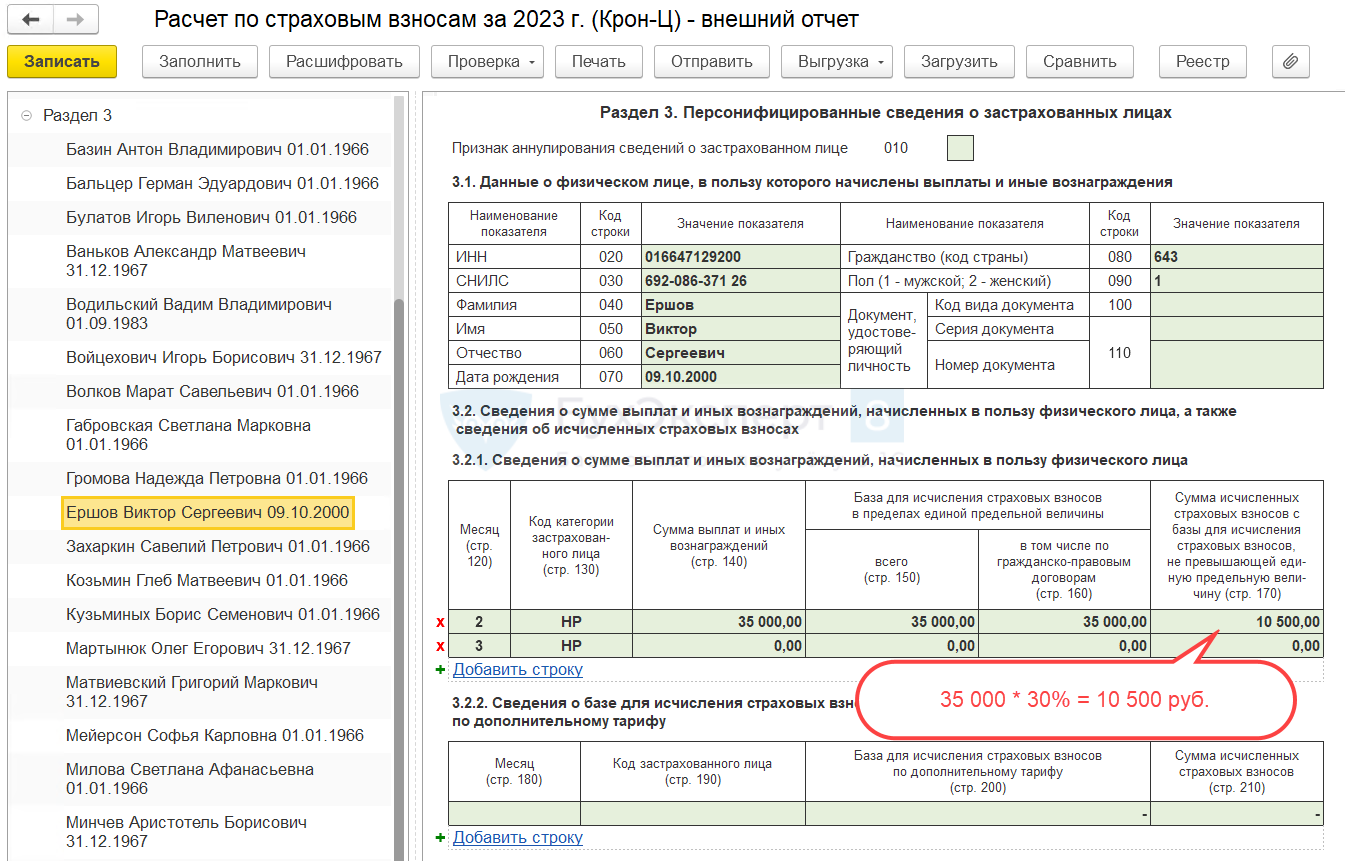Viewport: 1345px width, 861px height.
Task: Open the Проверка dropdown menu
Action: pyautogui.click(x=486, y=61)
